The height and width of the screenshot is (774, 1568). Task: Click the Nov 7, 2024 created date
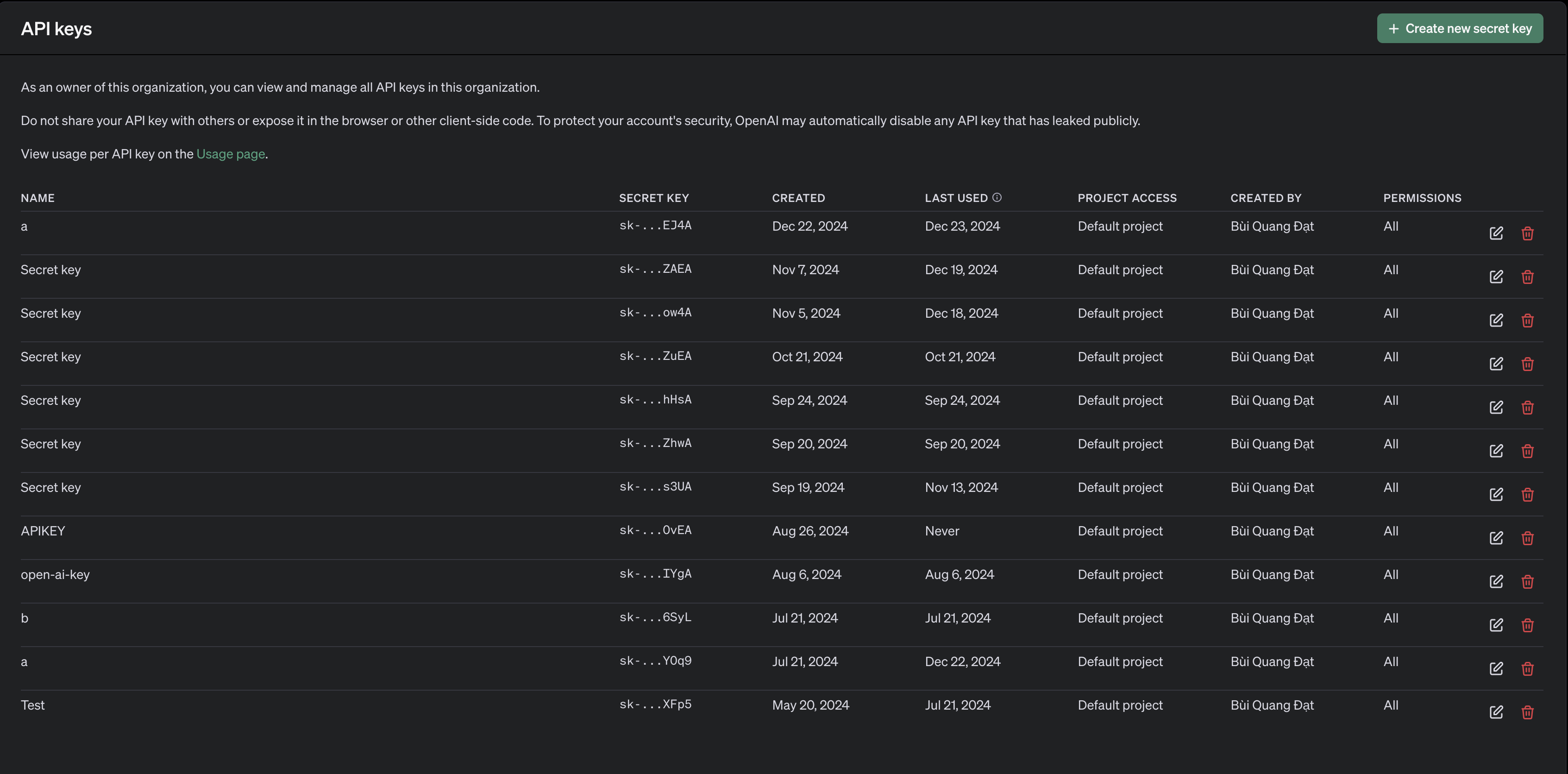click(x=805, y=270)
